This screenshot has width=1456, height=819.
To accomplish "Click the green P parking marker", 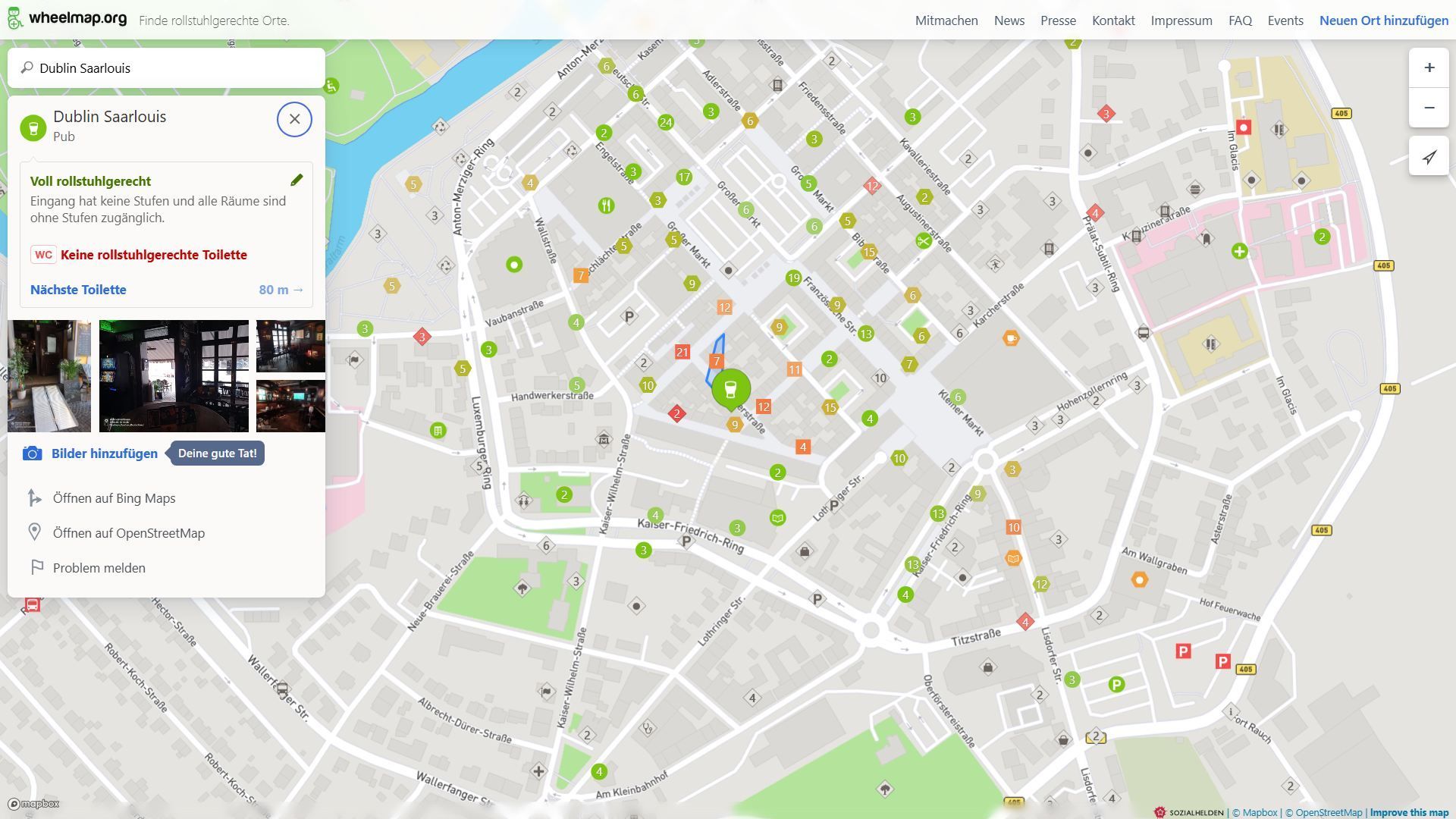I will click(1116, 685).
